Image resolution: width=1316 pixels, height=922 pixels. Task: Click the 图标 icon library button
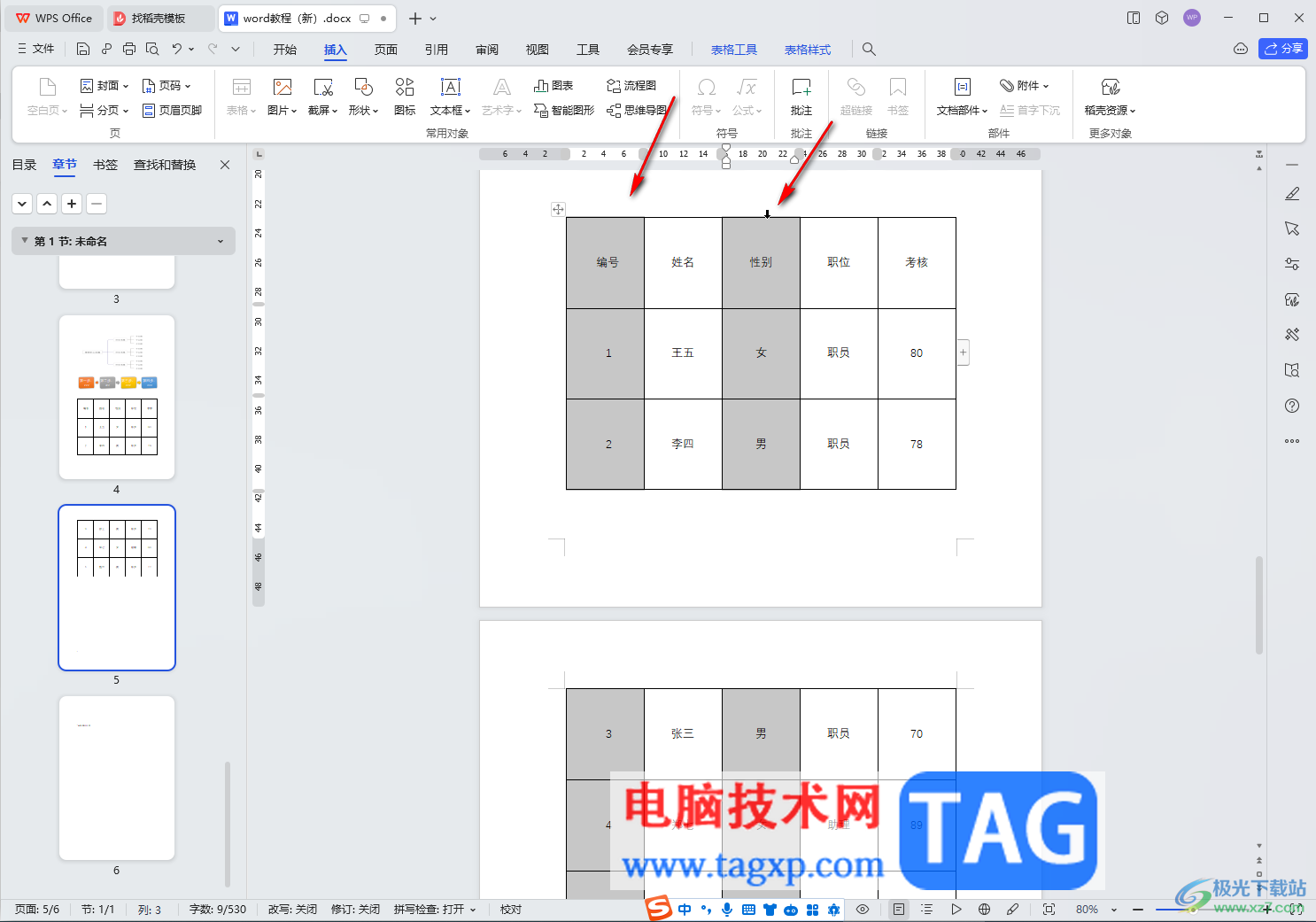pyautogui.click(x=405, y=97)
